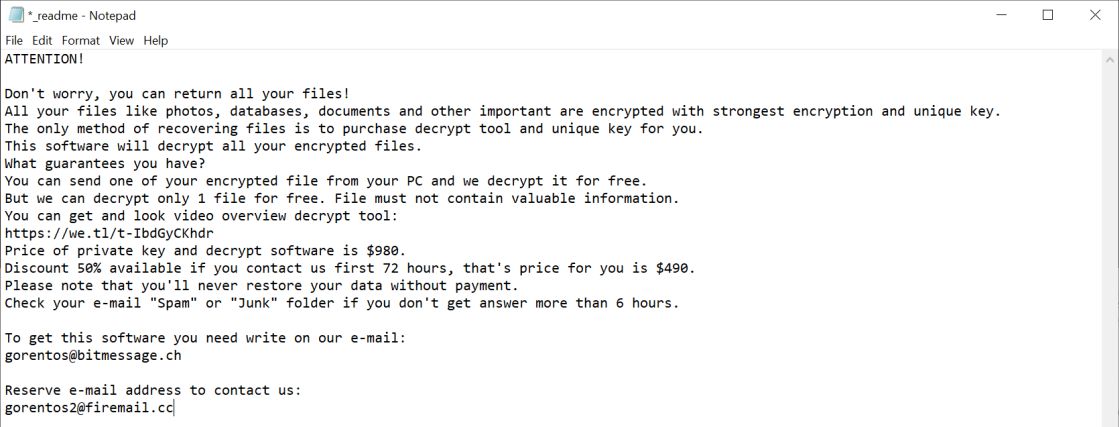Close the Notepad window
The width and height of the screenshot is (1119, 427).
(1094, 15)
